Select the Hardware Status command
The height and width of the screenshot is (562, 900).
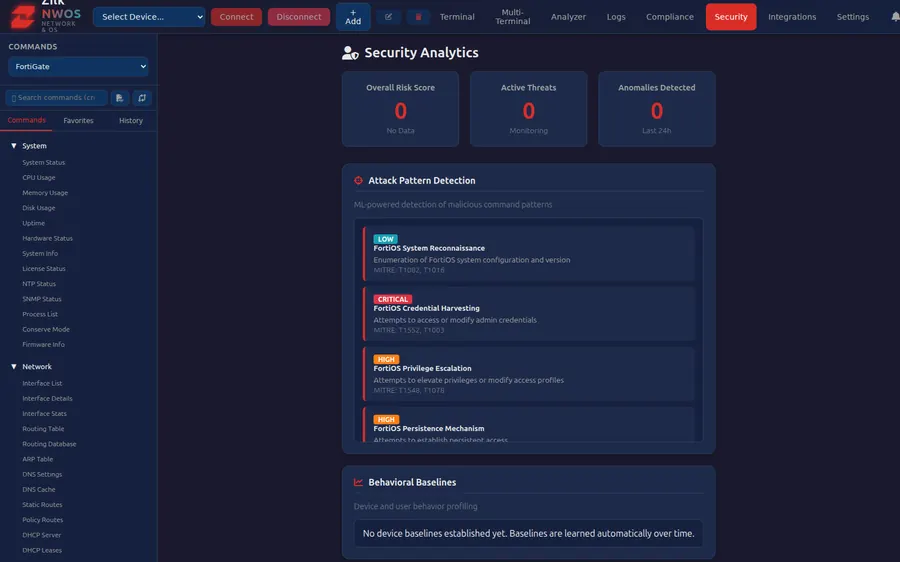pos(48,238)
